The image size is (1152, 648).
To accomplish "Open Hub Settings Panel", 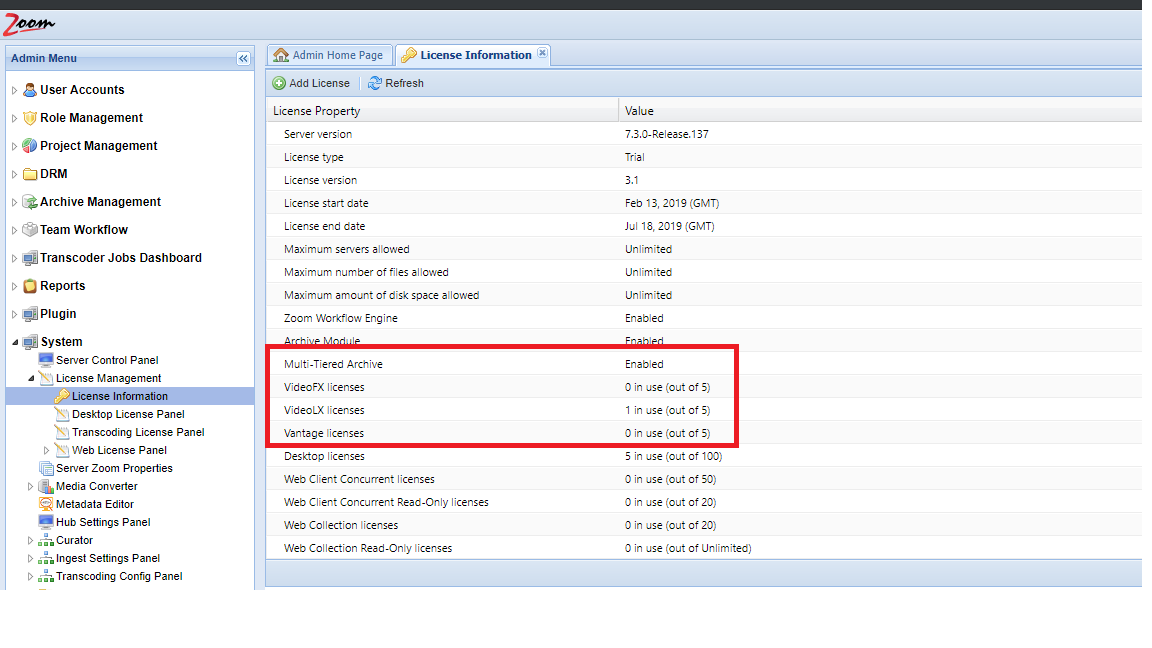I will [103, 522].
